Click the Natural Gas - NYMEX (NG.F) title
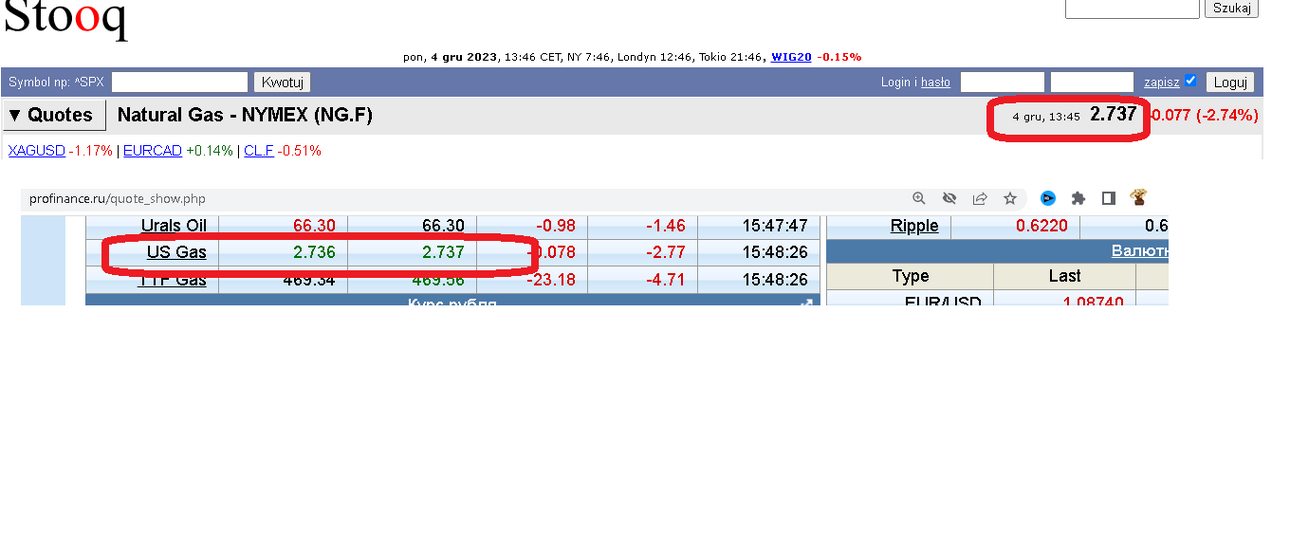The image size is (1290, 533). coord(245,115)
